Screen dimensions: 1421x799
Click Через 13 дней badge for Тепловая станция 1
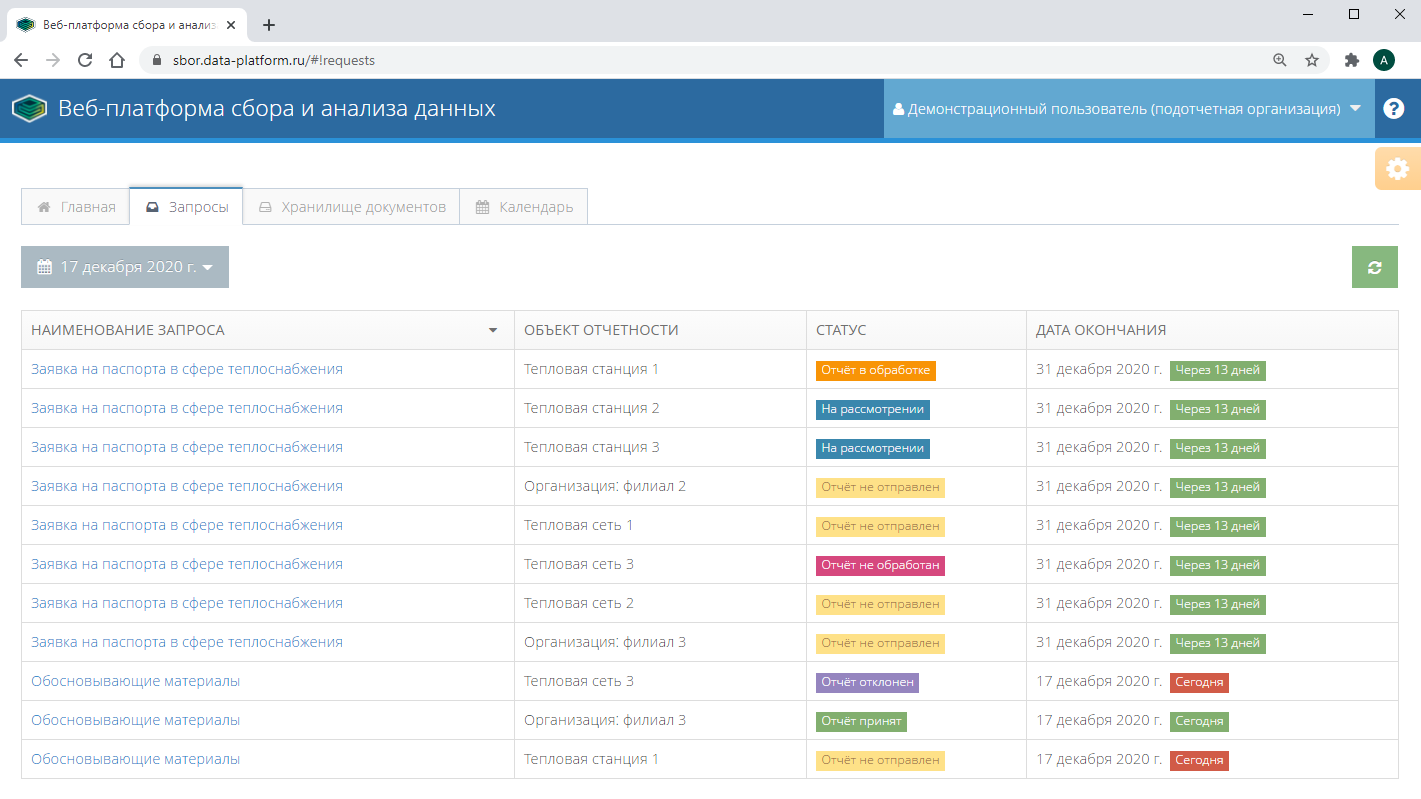[1218, 370]
